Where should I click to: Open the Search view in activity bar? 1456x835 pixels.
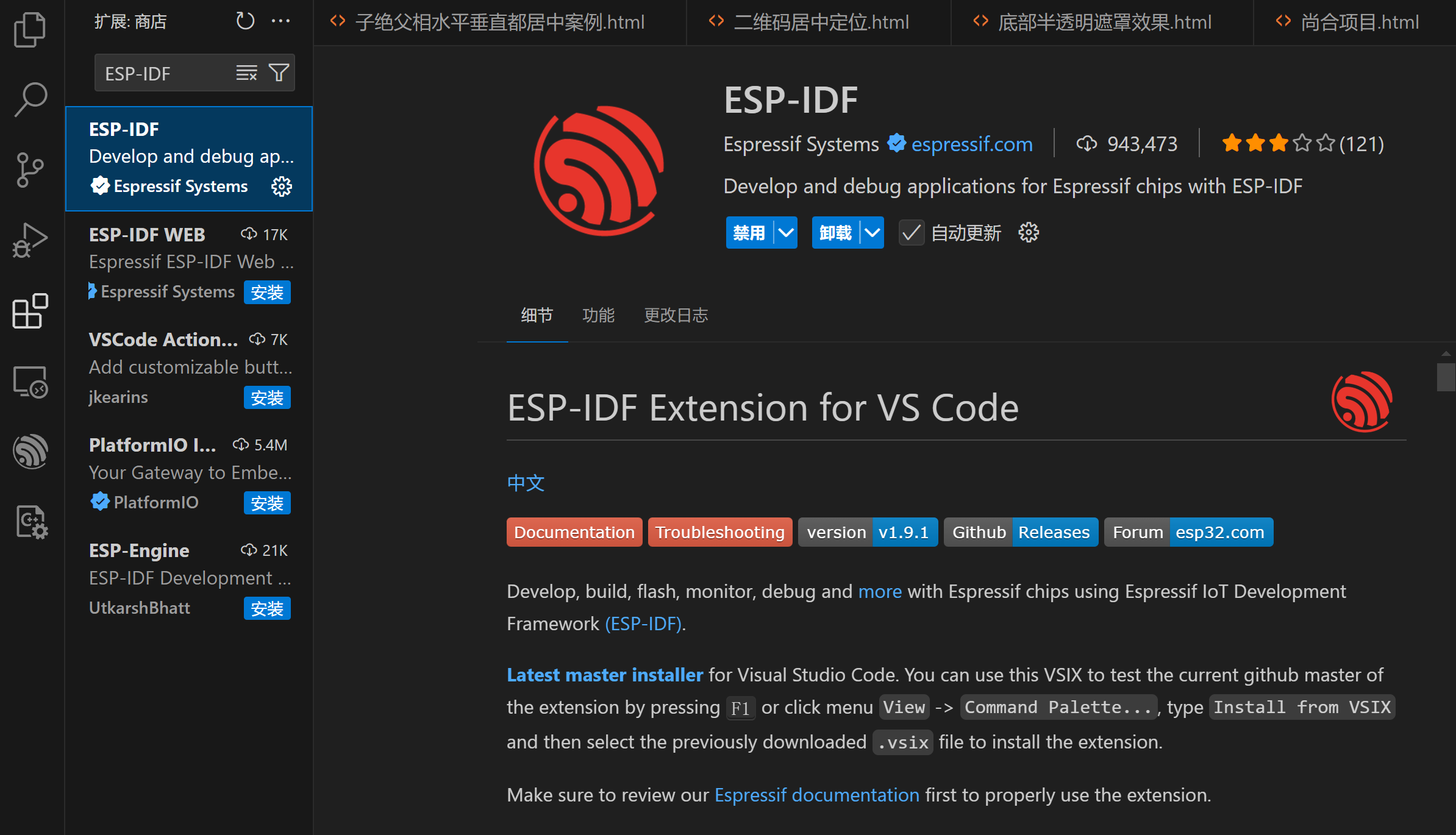pos(29,99)
